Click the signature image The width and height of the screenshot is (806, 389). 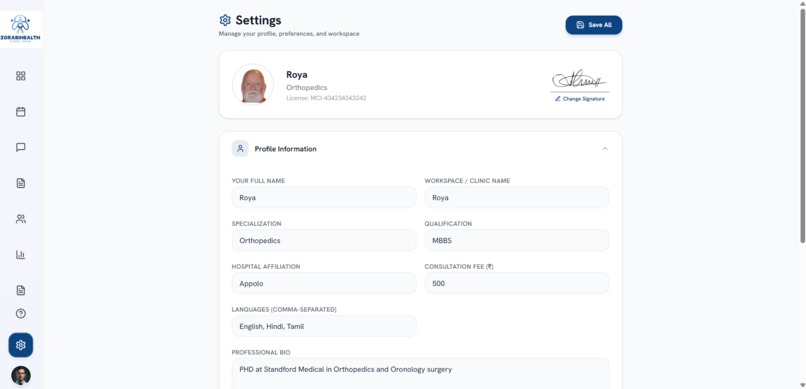579,80
